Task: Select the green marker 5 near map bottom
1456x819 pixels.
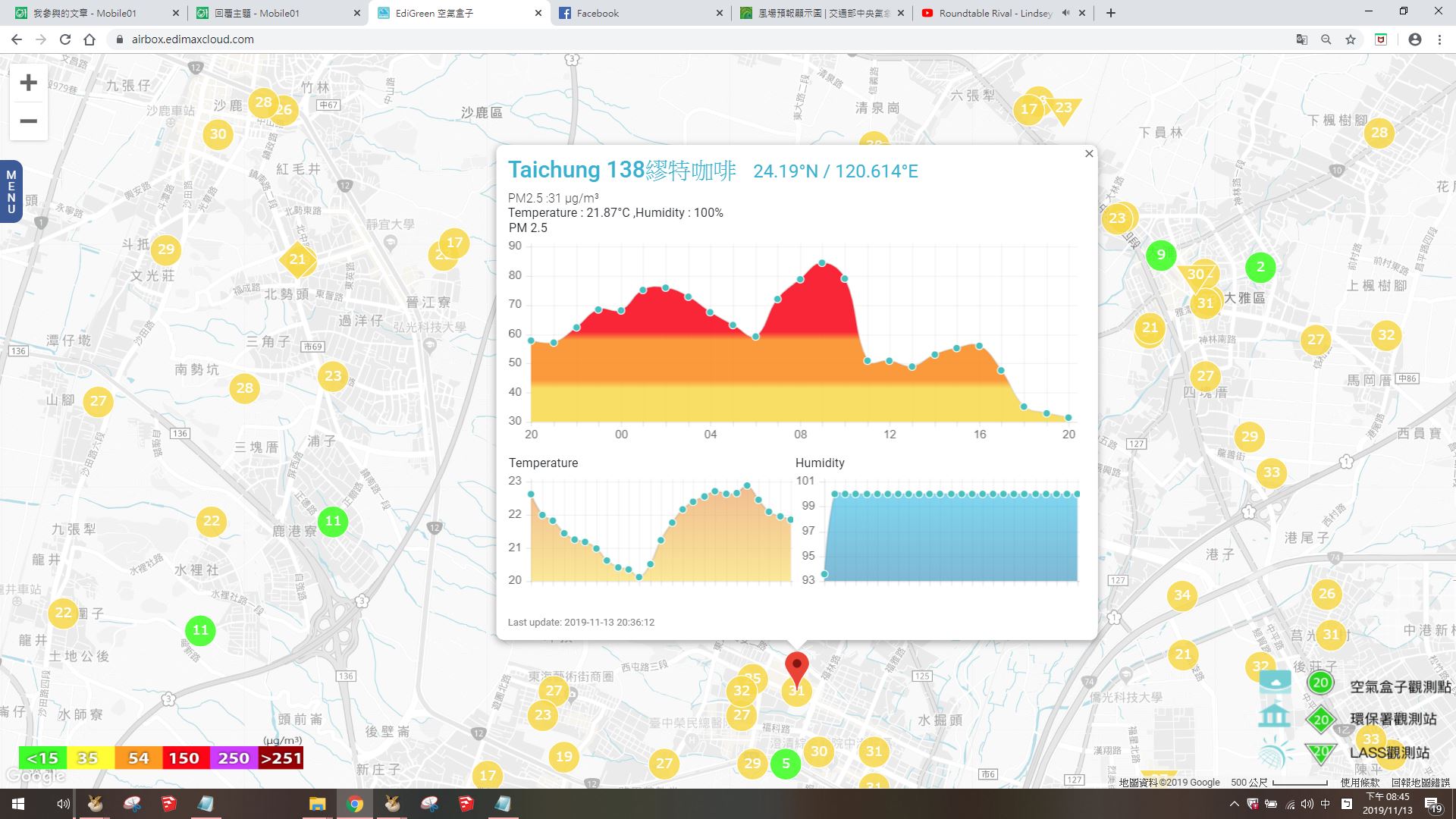Action: point(786,764)
